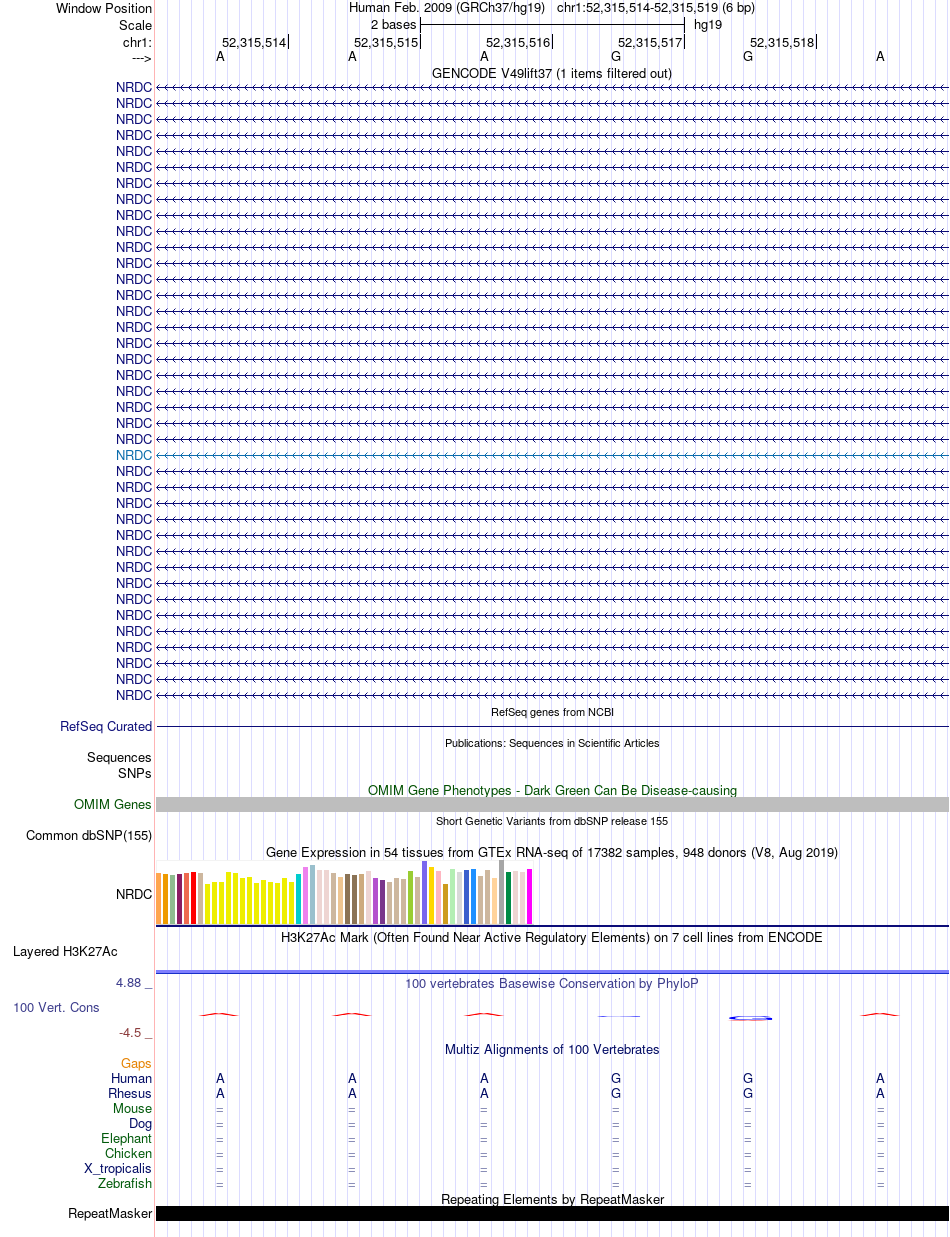Click the chr1 position label 52,315,516
The image size is (950, 1237).
[x=518, y=43]
